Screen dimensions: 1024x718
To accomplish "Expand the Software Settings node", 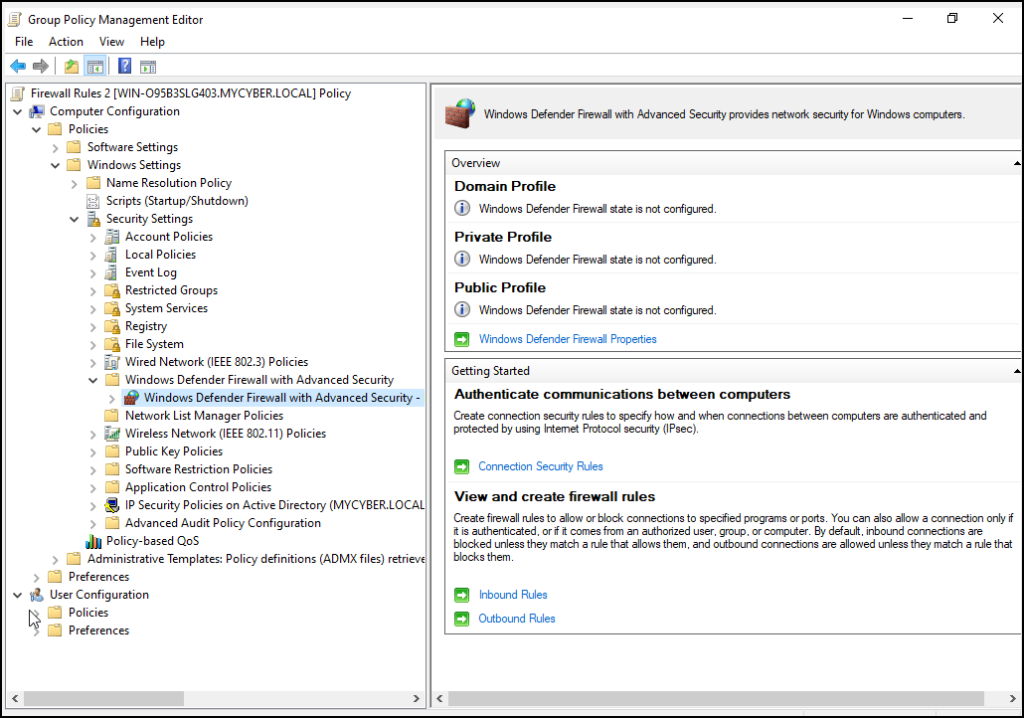I will click(56, 148).
